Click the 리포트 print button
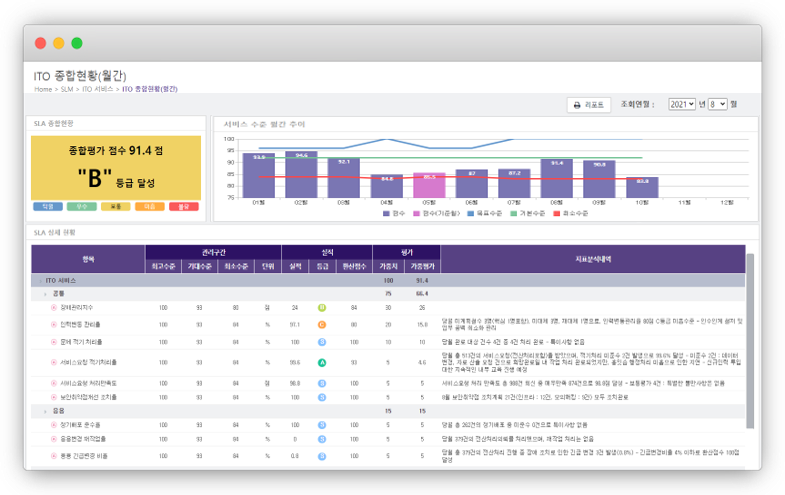 (589, 104)
